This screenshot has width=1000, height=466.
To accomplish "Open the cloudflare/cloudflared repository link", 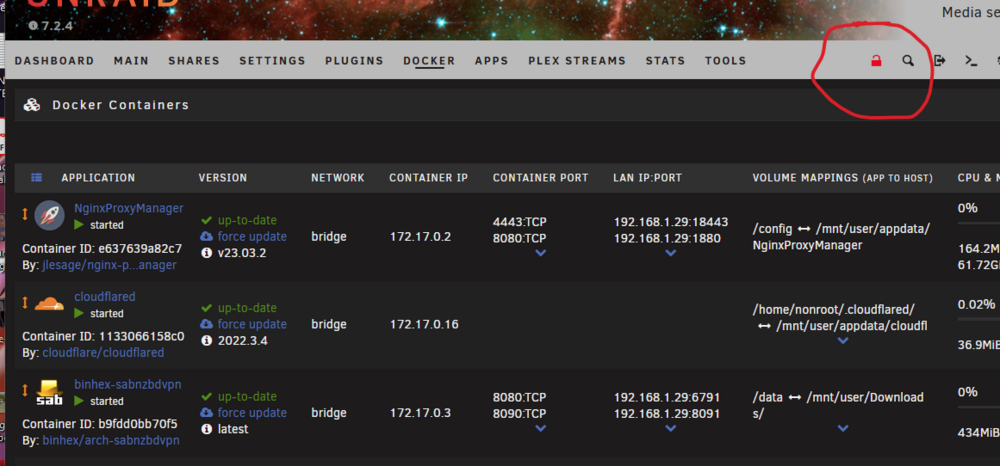I will [x=103, y=353].
